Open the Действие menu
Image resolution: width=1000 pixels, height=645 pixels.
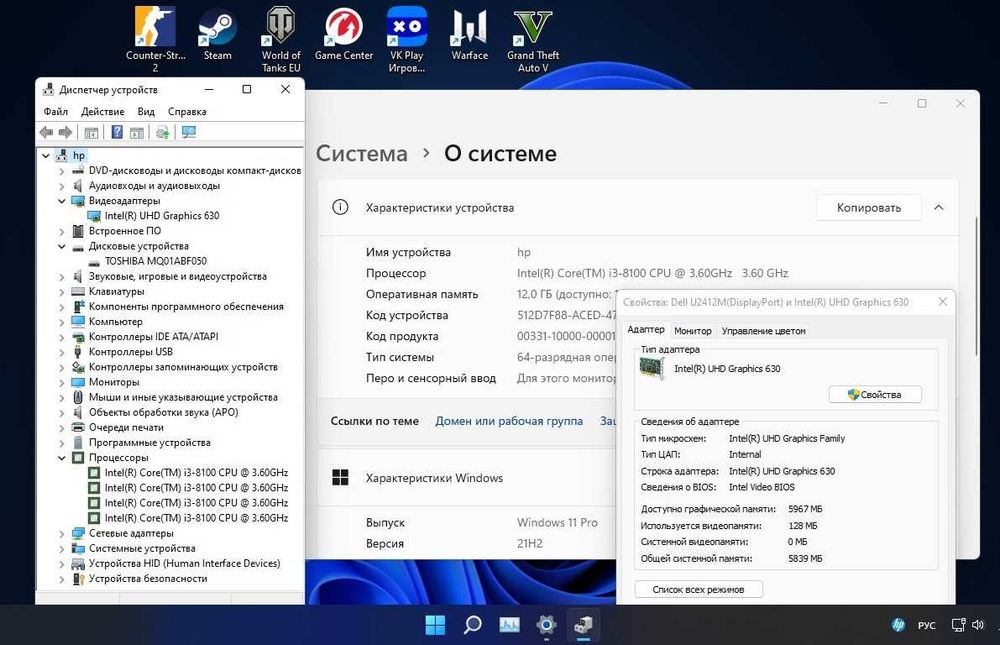(103, 111)
